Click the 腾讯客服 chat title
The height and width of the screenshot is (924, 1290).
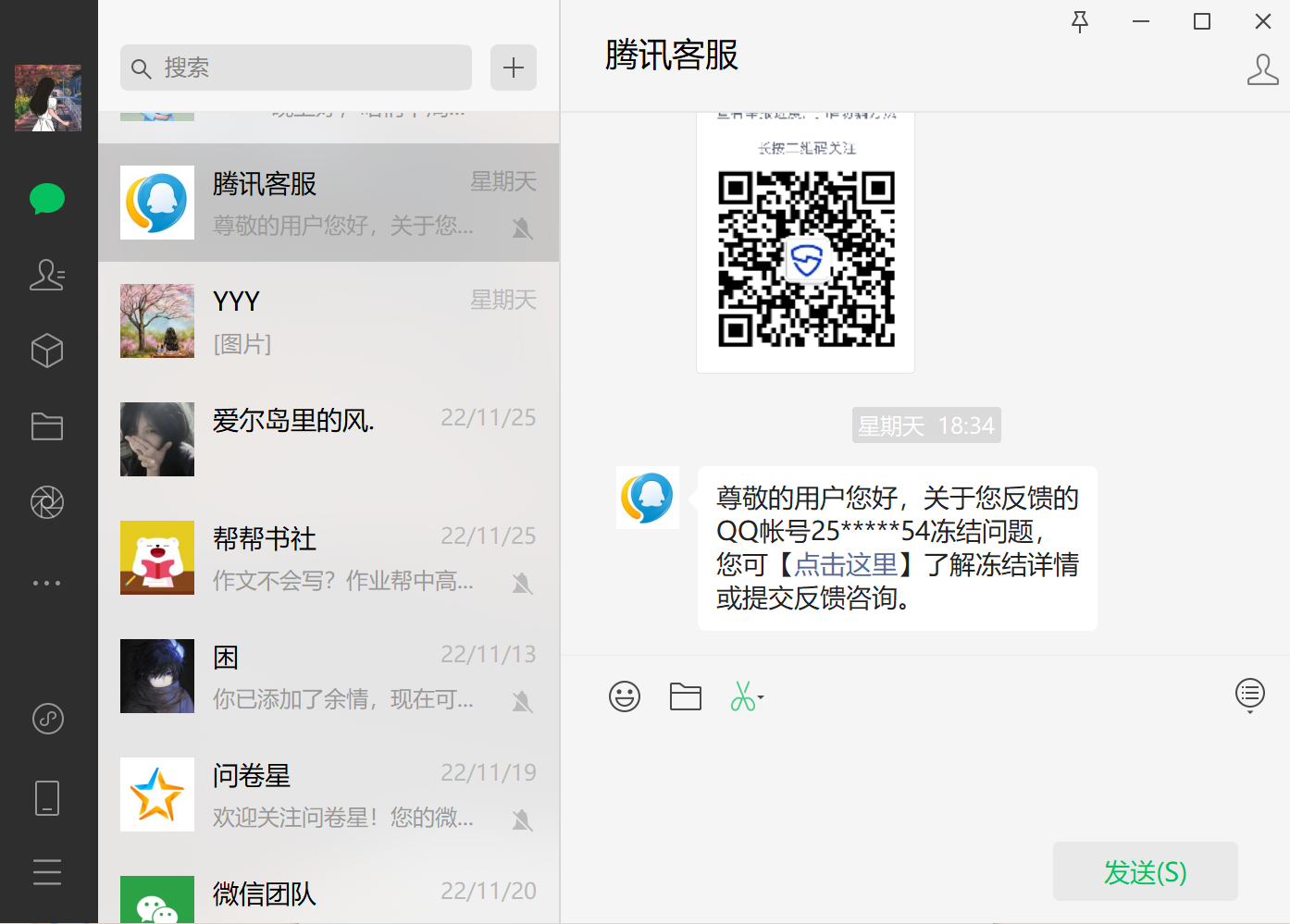click(672, 55)
